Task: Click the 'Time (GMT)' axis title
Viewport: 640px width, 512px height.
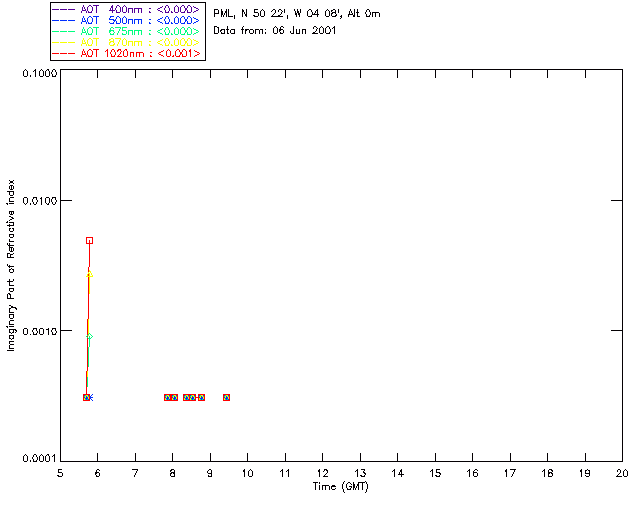Action: coord(340,487)
